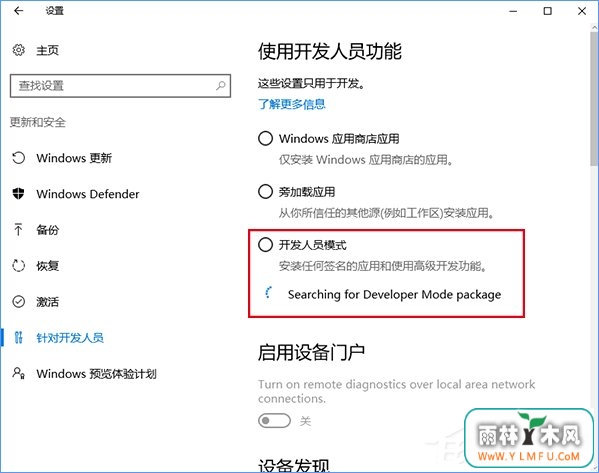This screenshot has height=473, width=599.
Task: Click the vertical scrollbar thumb
Action: point(594,99)
